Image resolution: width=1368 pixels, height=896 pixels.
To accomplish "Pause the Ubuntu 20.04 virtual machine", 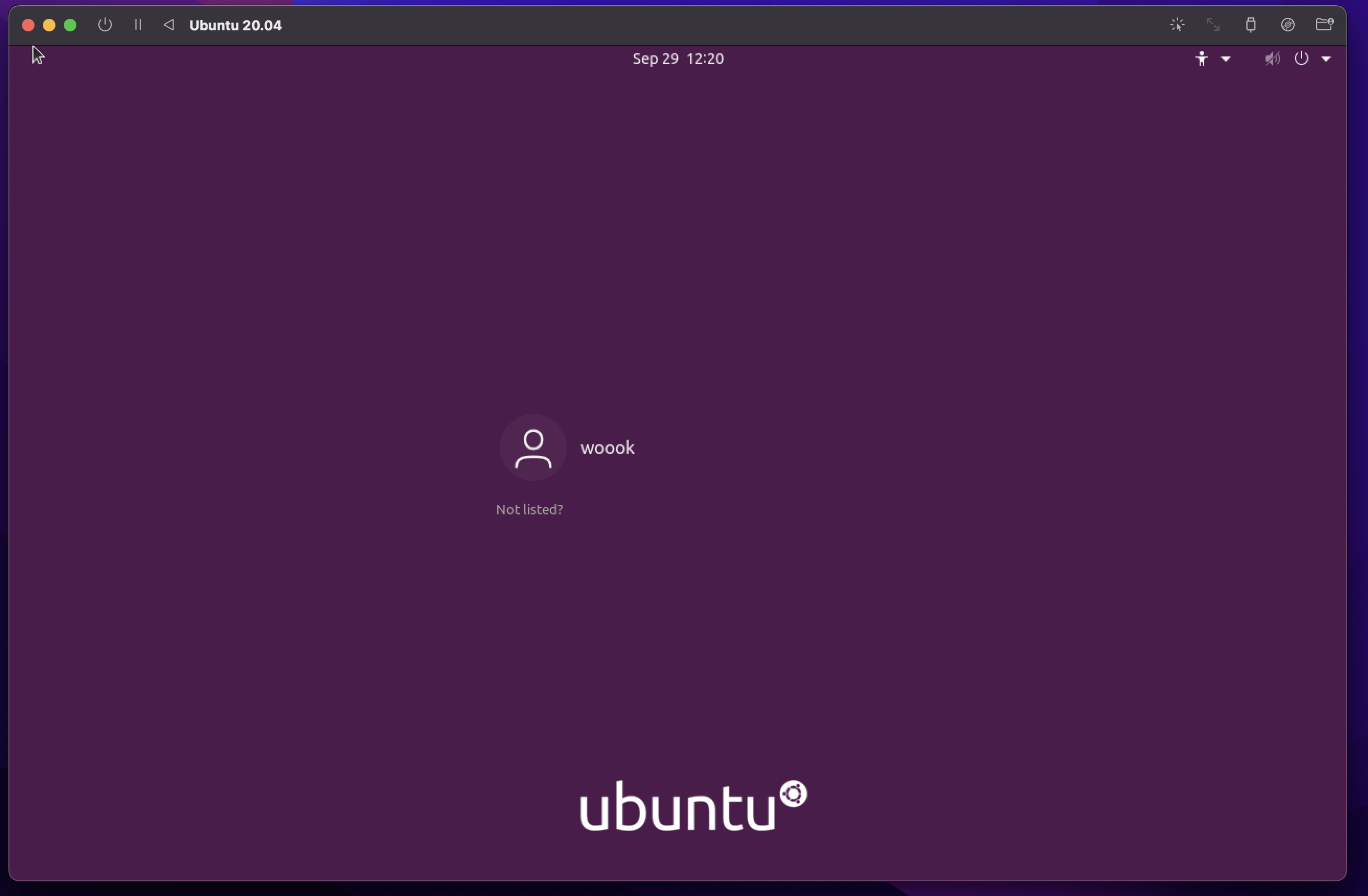I will coord(138,25).
